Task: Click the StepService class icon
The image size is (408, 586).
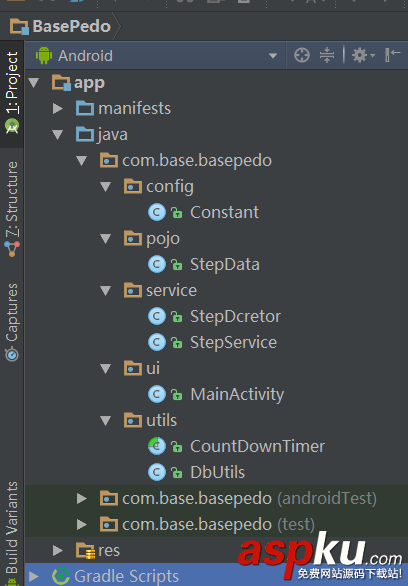Action: [x=157, y=342]
